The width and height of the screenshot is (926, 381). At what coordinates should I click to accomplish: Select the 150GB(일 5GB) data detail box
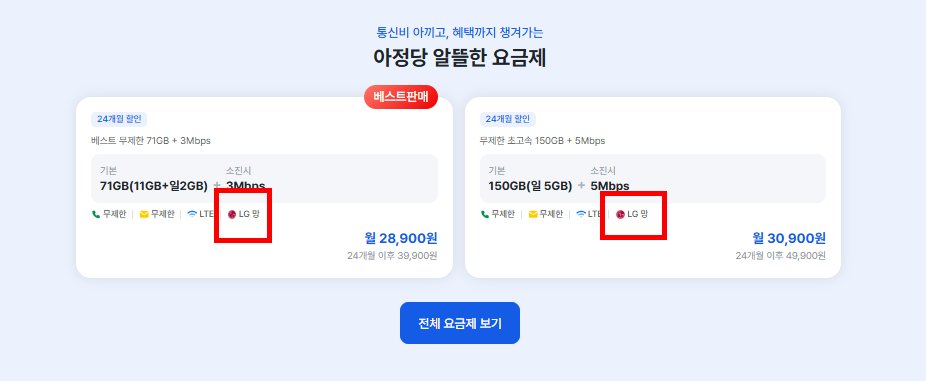tap(653, 178)
